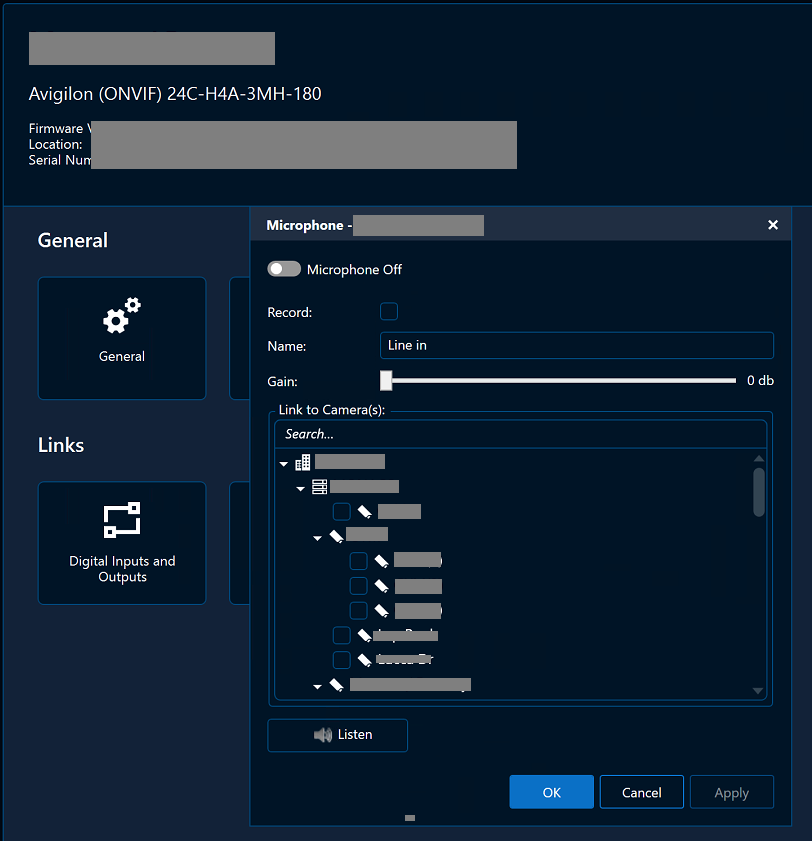Click the server rack icon in tree
This screenshot has width=812, height=841.
[x=319, y=487]
